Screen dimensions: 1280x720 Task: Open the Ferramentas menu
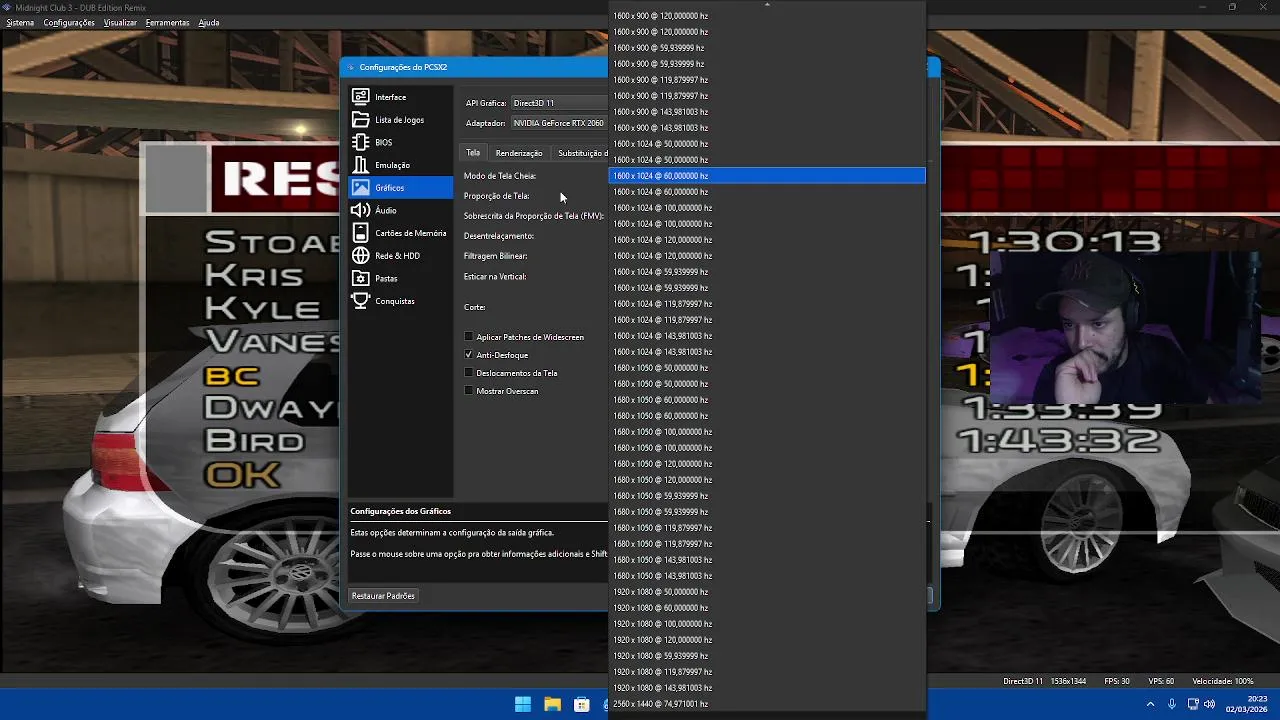[167, 22]
